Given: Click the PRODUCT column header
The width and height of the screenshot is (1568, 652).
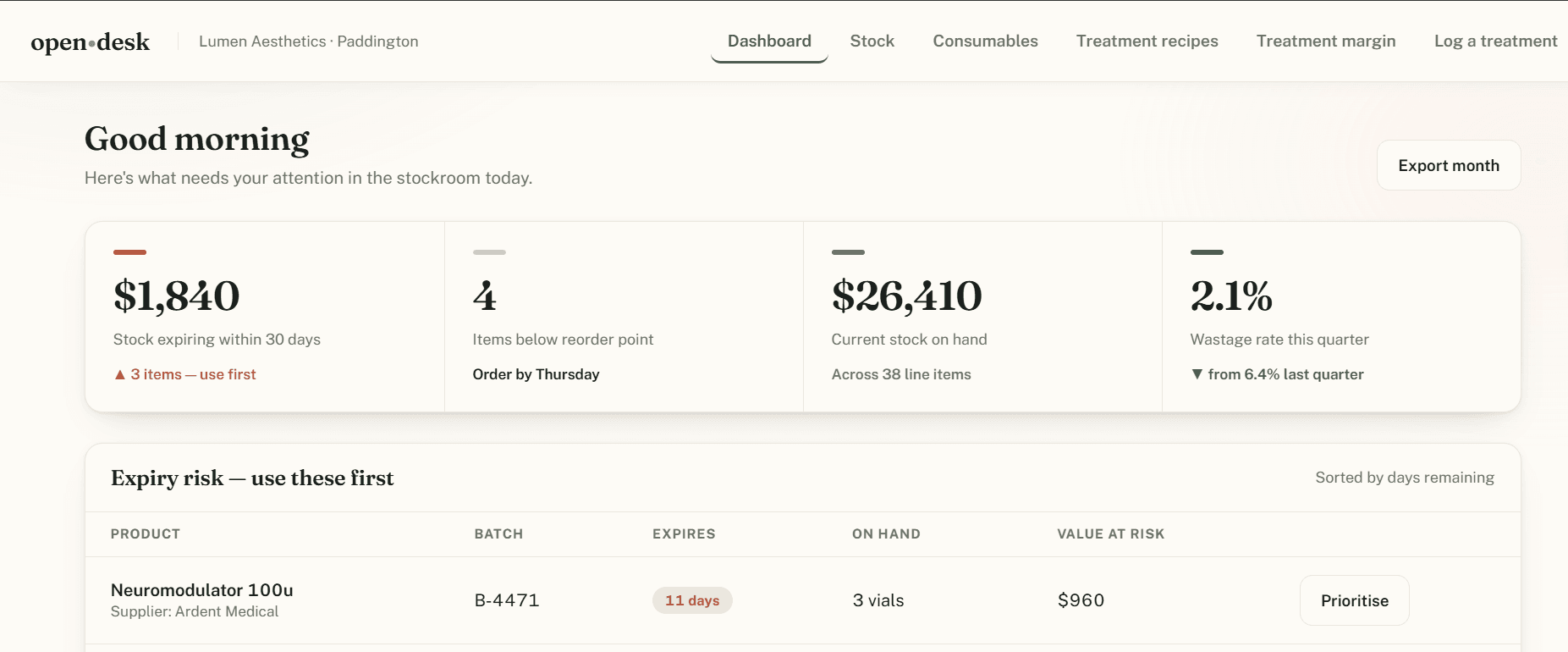Looking at the screenshot, I should tap(146, 534).
